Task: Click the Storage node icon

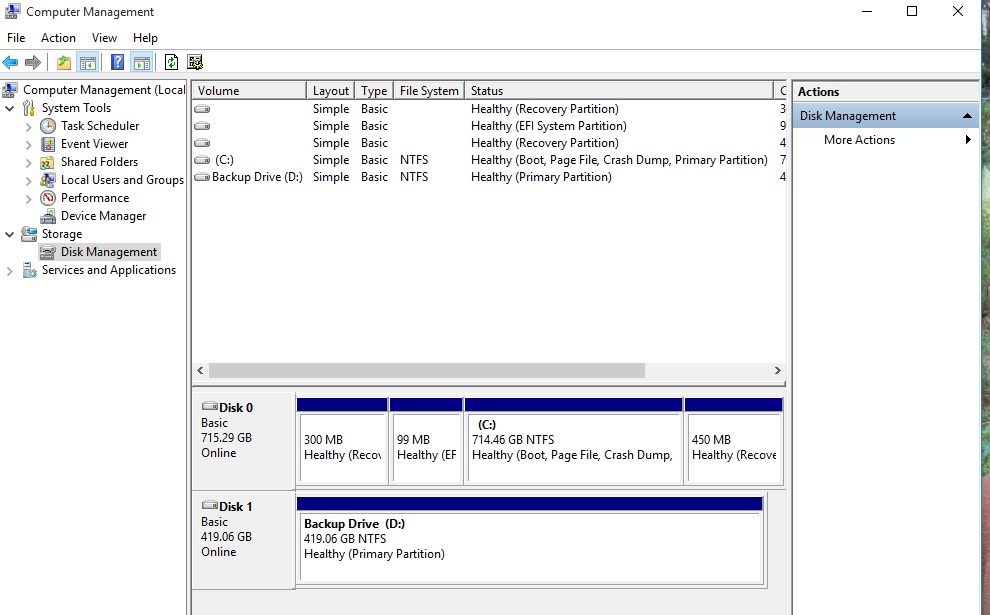Action: (29, 234)
